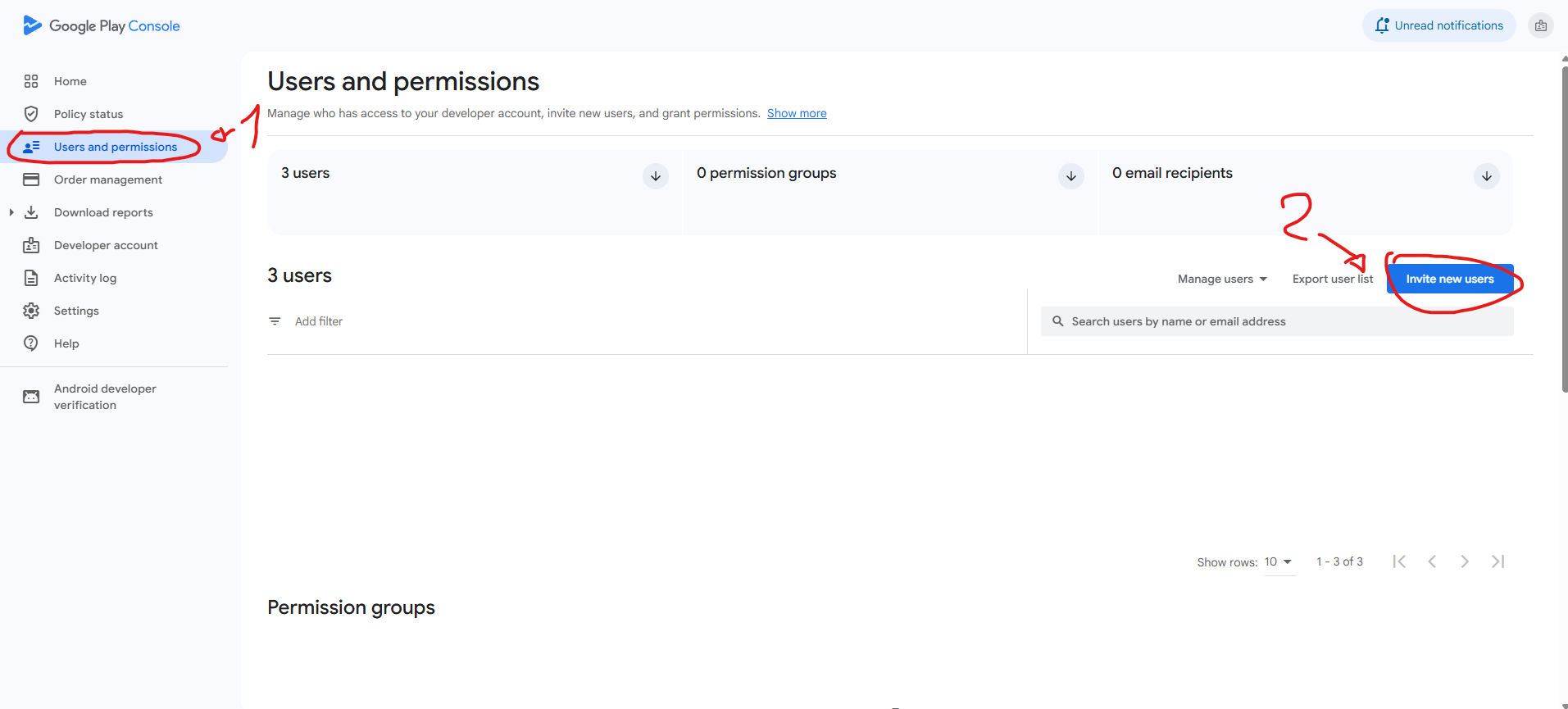Click the Order management card icon

click(31, 180)
